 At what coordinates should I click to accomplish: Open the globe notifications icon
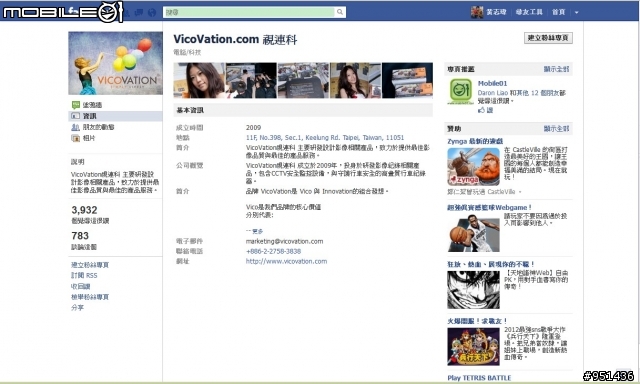[152, 13]
